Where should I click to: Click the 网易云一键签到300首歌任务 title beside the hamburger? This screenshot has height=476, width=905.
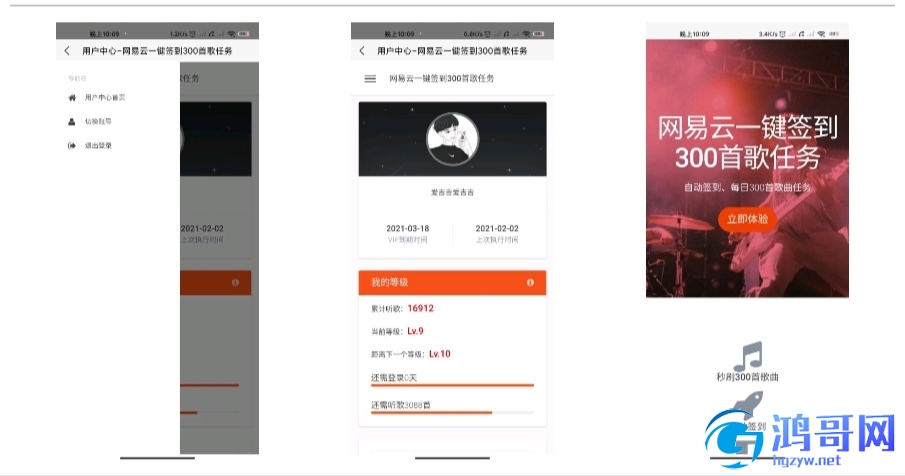pyautogui.click(x=442, y=78)
